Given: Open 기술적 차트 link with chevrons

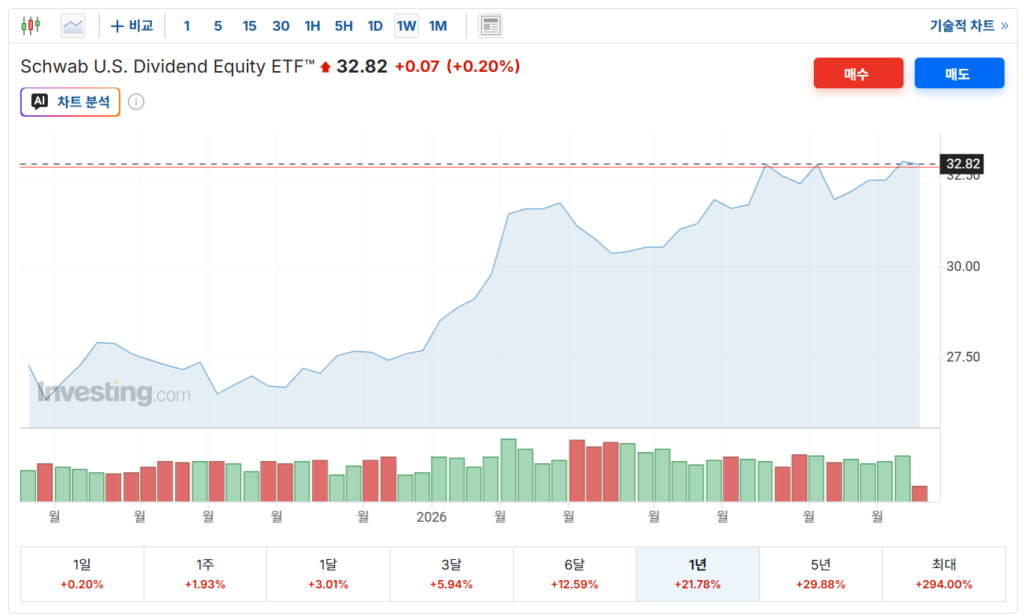Looking at the screenshot, I should pos(969,25).
